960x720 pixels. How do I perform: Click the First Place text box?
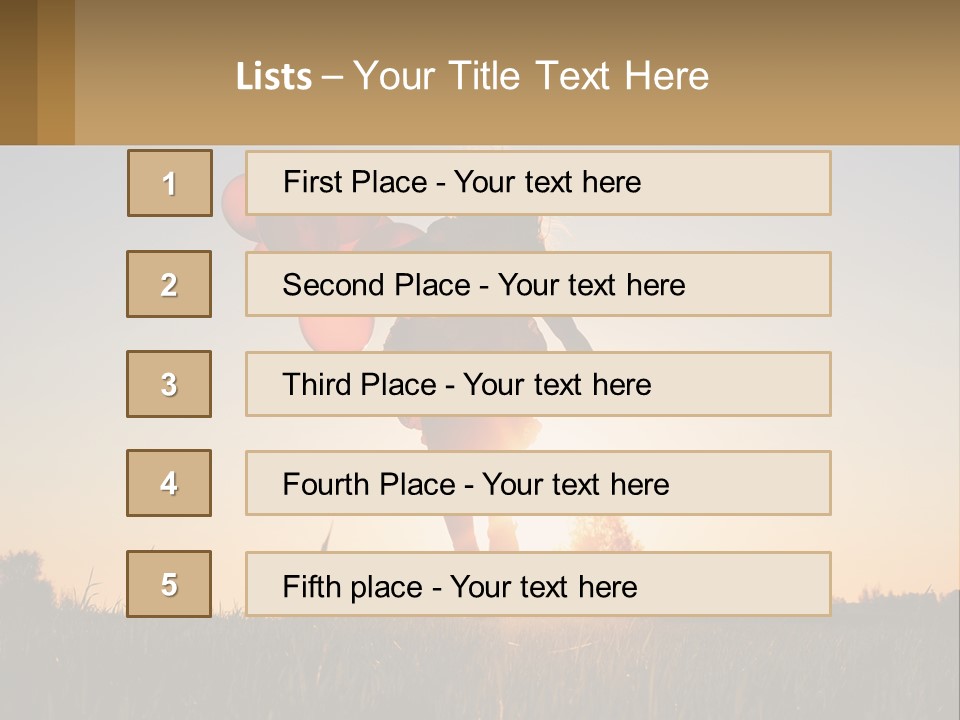[x=538, y=183]
